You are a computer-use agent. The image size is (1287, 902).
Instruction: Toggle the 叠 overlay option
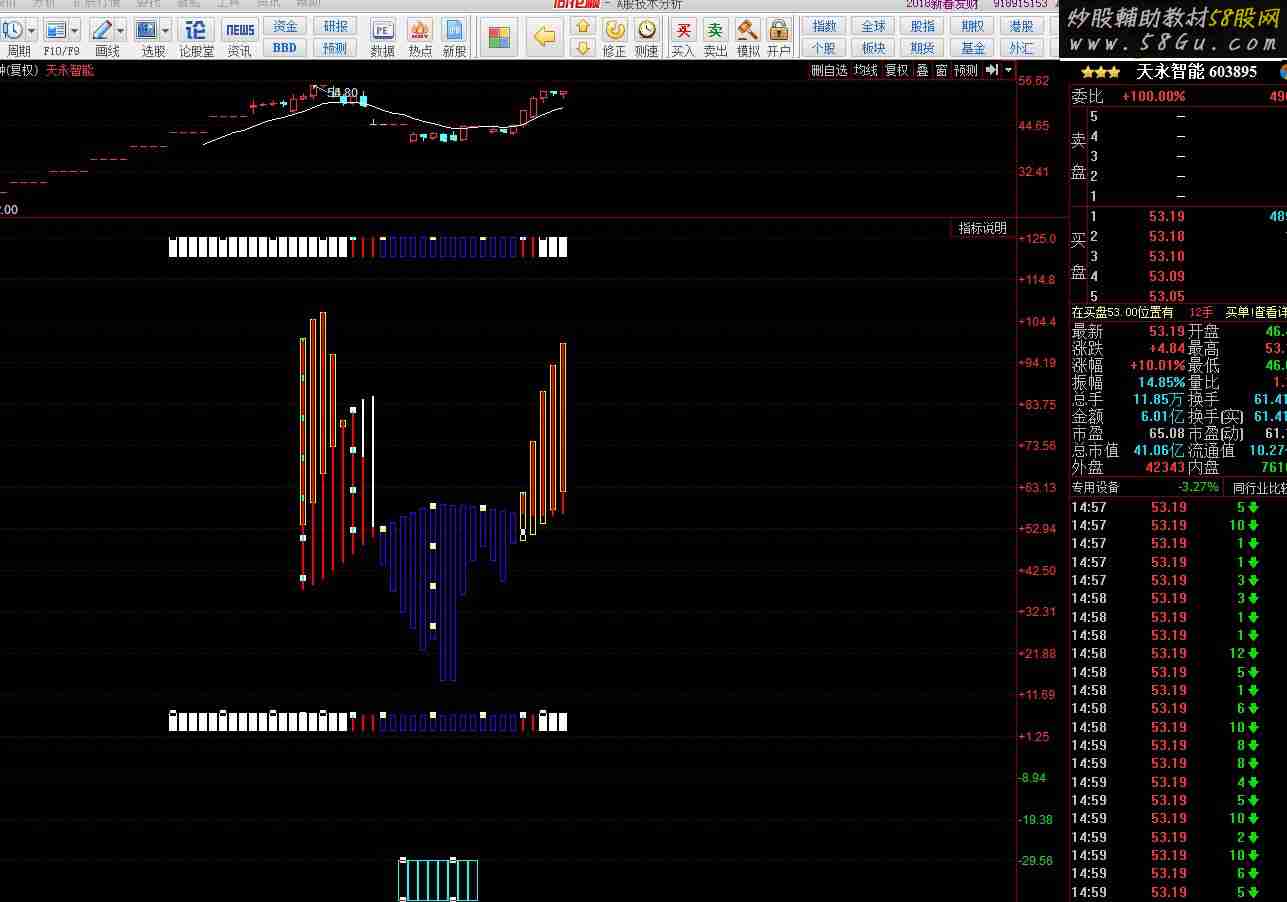[x=922, y=71]
